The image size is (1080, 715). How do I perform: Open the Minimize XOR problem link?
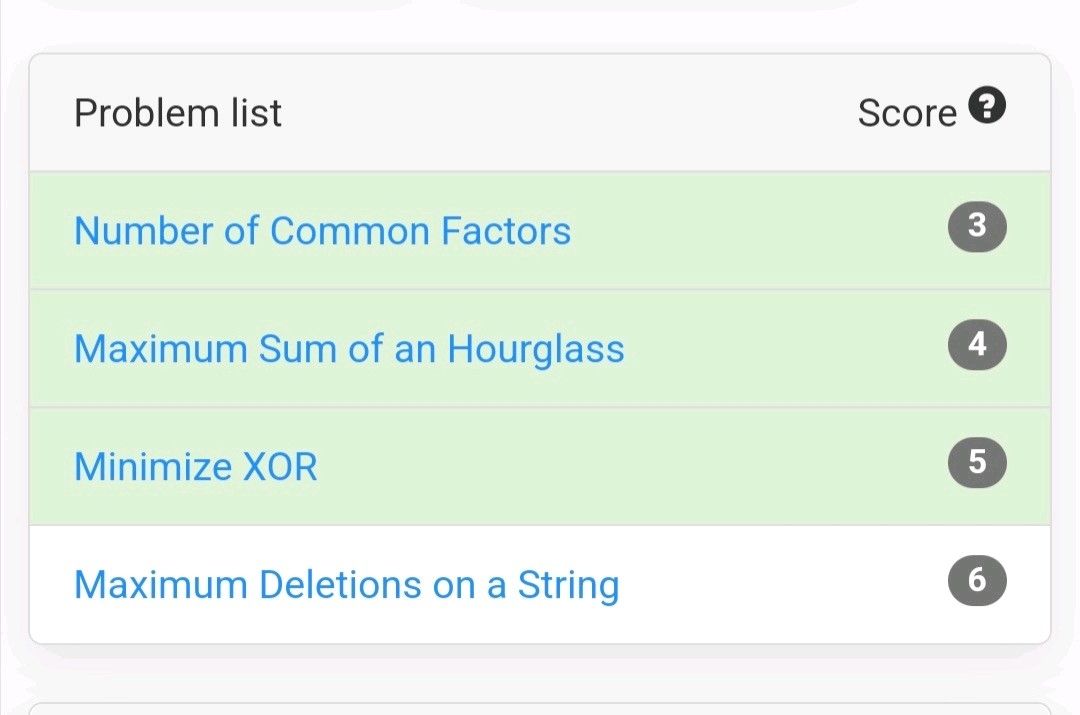pyautogui.click(x=196, y=467)
